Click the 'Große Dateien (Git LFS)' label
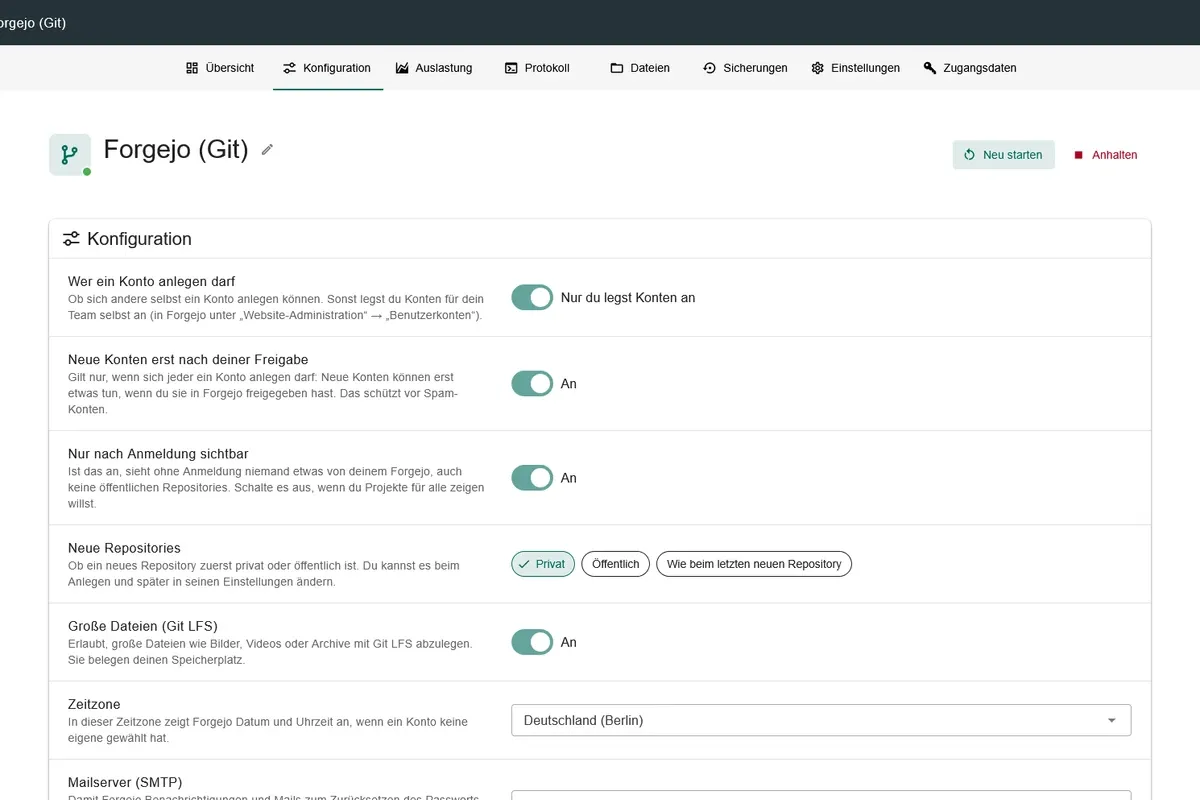The width and height of the screenshot is (1200, 800). (x=143, y=626)
